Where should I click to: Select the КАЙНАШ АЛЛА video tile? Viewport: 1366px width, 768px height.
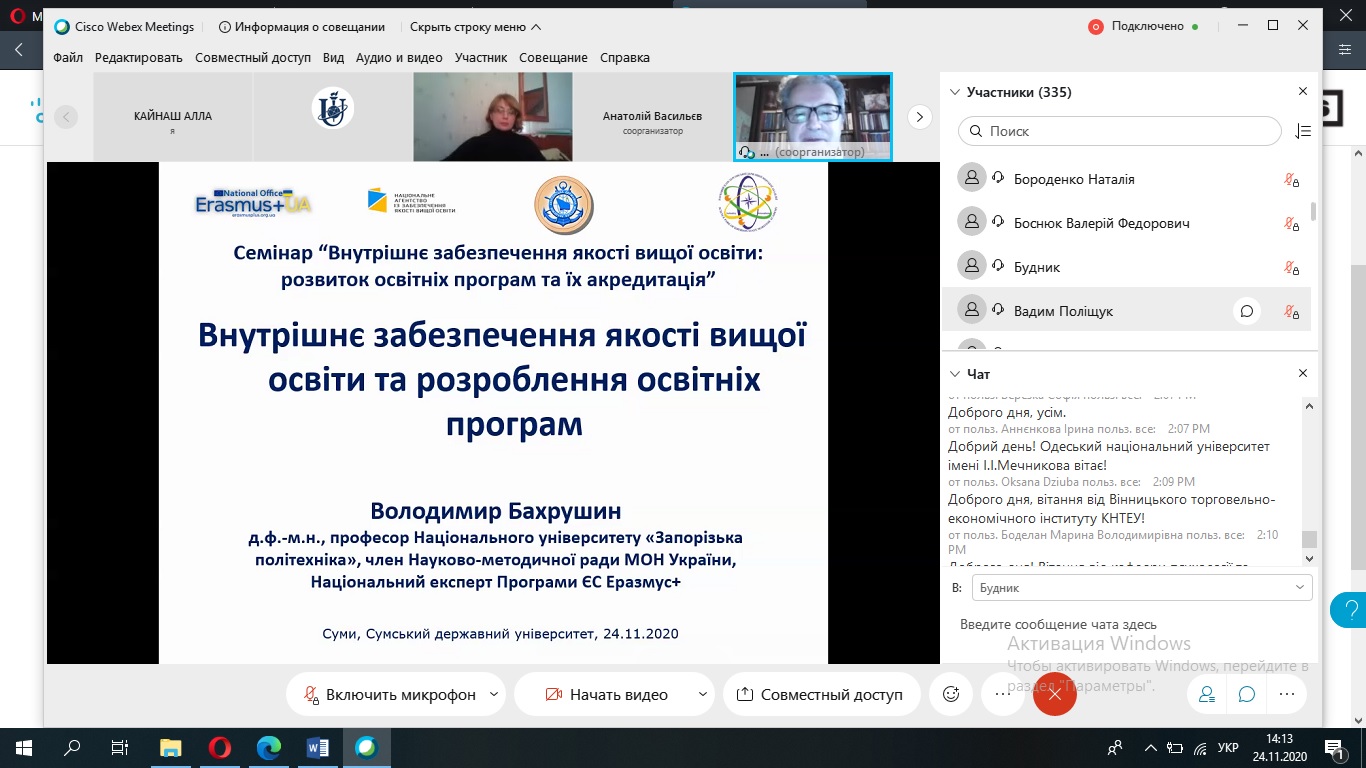pos(173,117)
